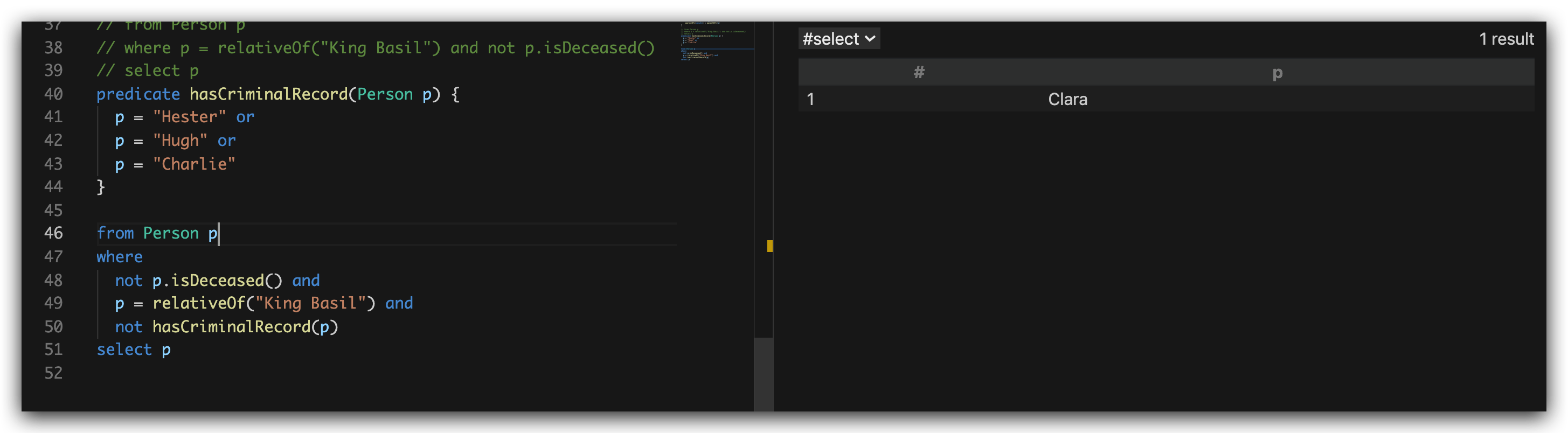Open the #select result set dropdown

839,39
